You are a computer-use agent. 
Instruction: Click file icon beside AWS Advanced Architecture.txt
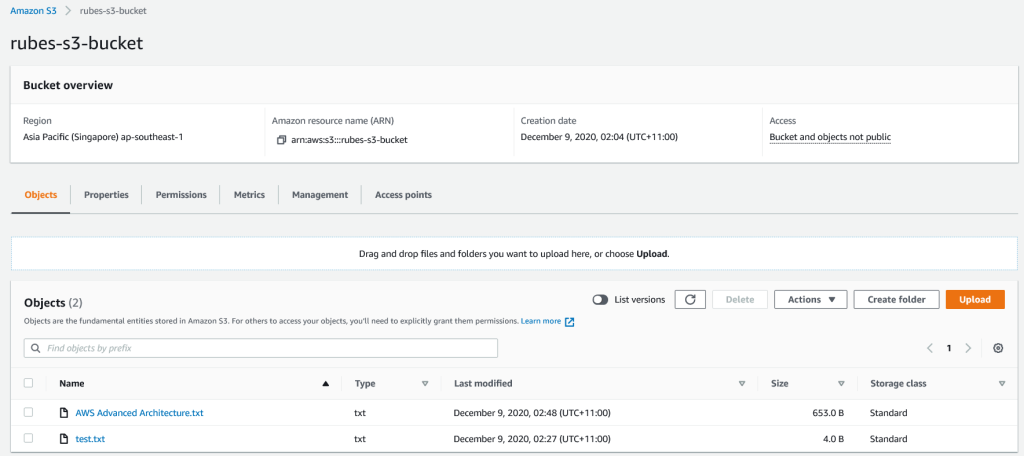click(x=65, y=412)
